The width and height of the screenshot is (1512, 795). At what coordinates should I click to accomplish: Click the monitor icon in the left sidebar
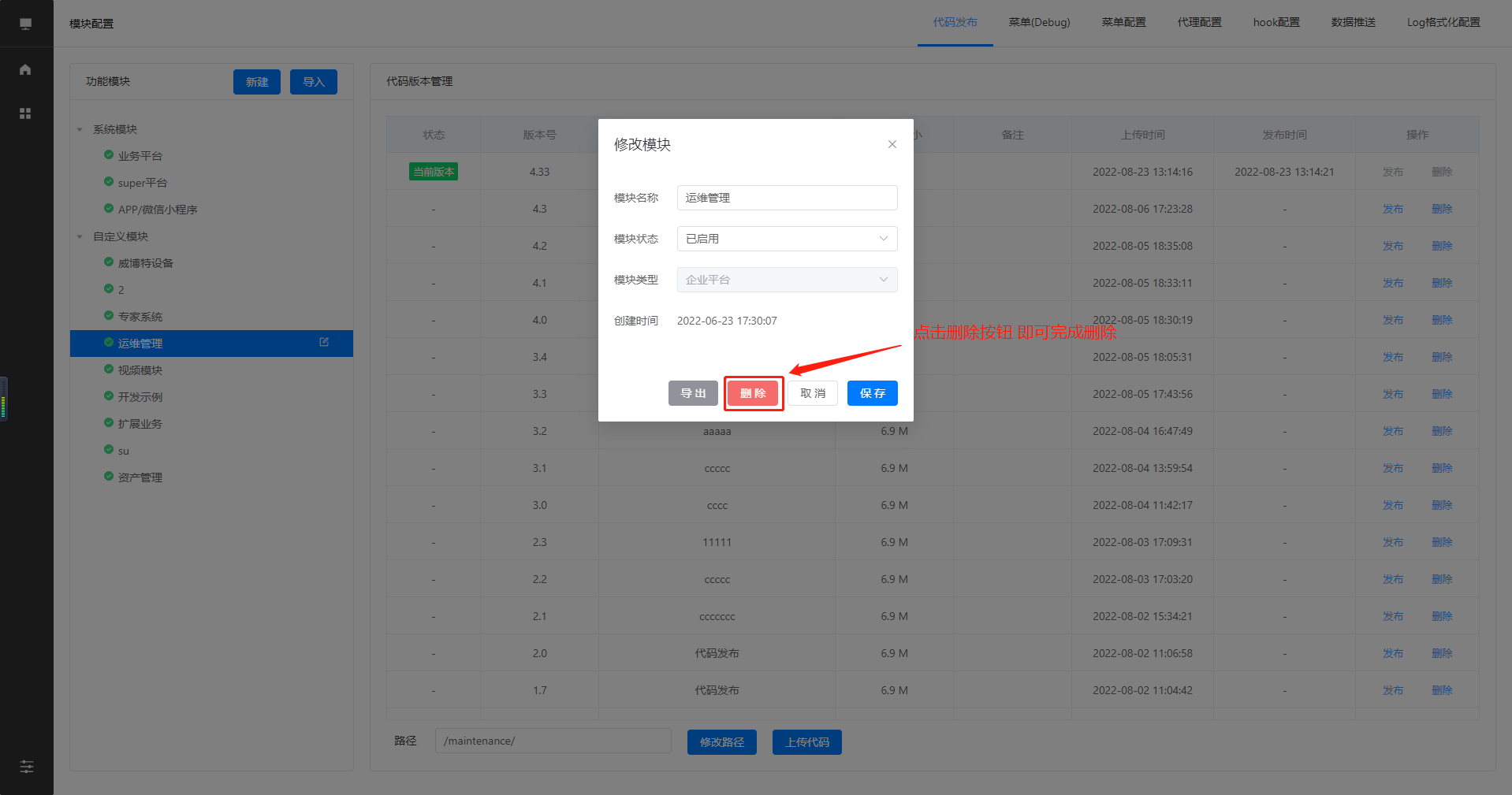tap(25, 24)
